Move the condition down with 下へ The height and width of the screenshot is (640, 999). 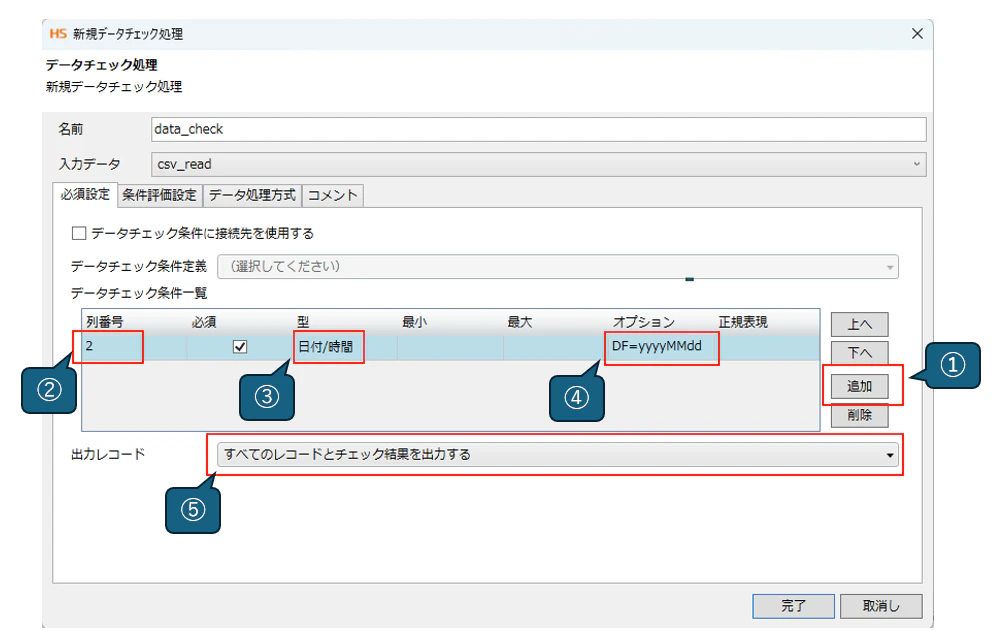point(859,353)
